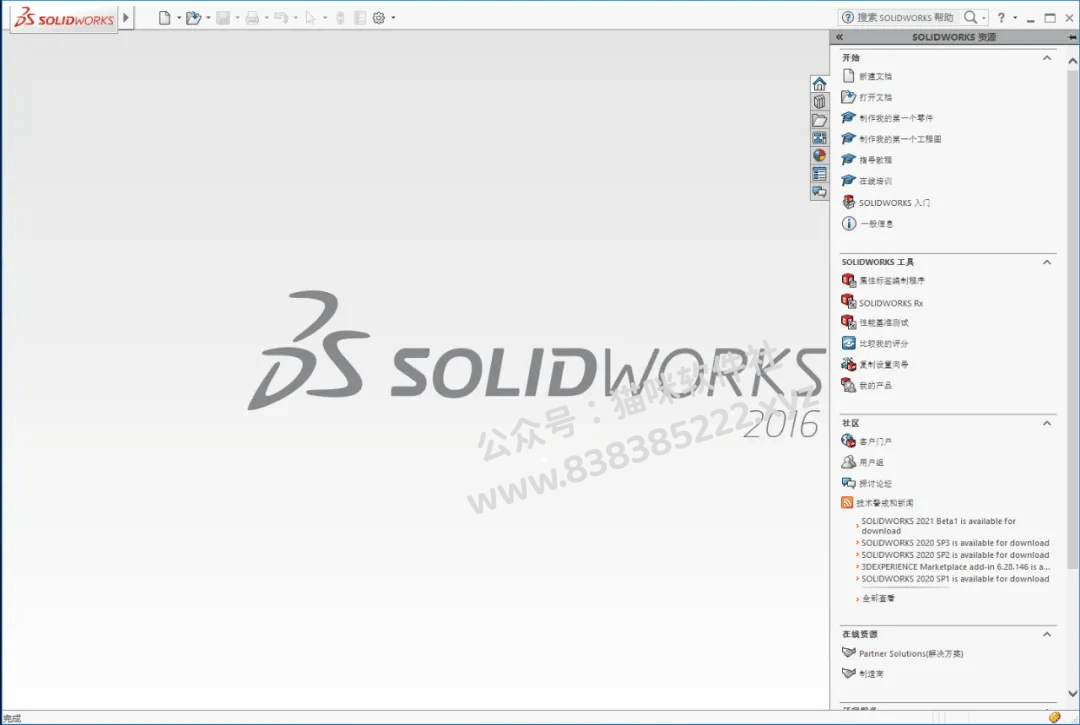Launch 性能基准测试
The image size is (1080, 725).
click(883, 323)
